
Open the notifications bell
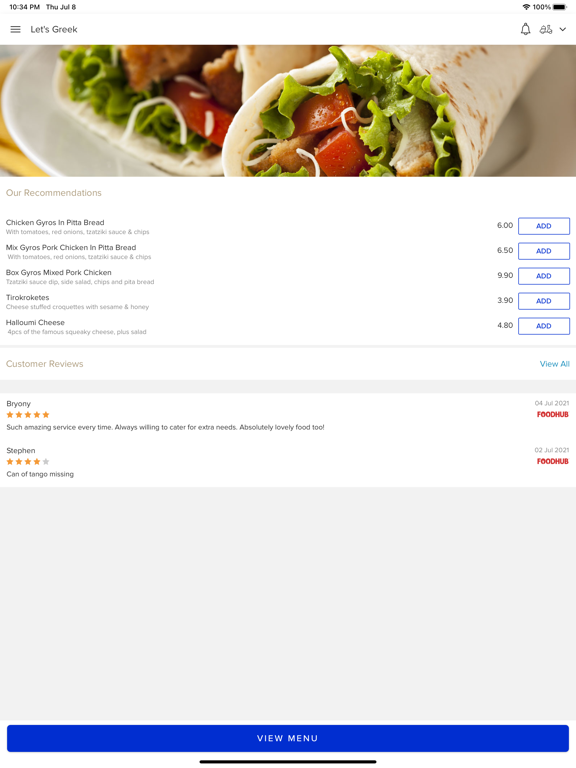525,29
